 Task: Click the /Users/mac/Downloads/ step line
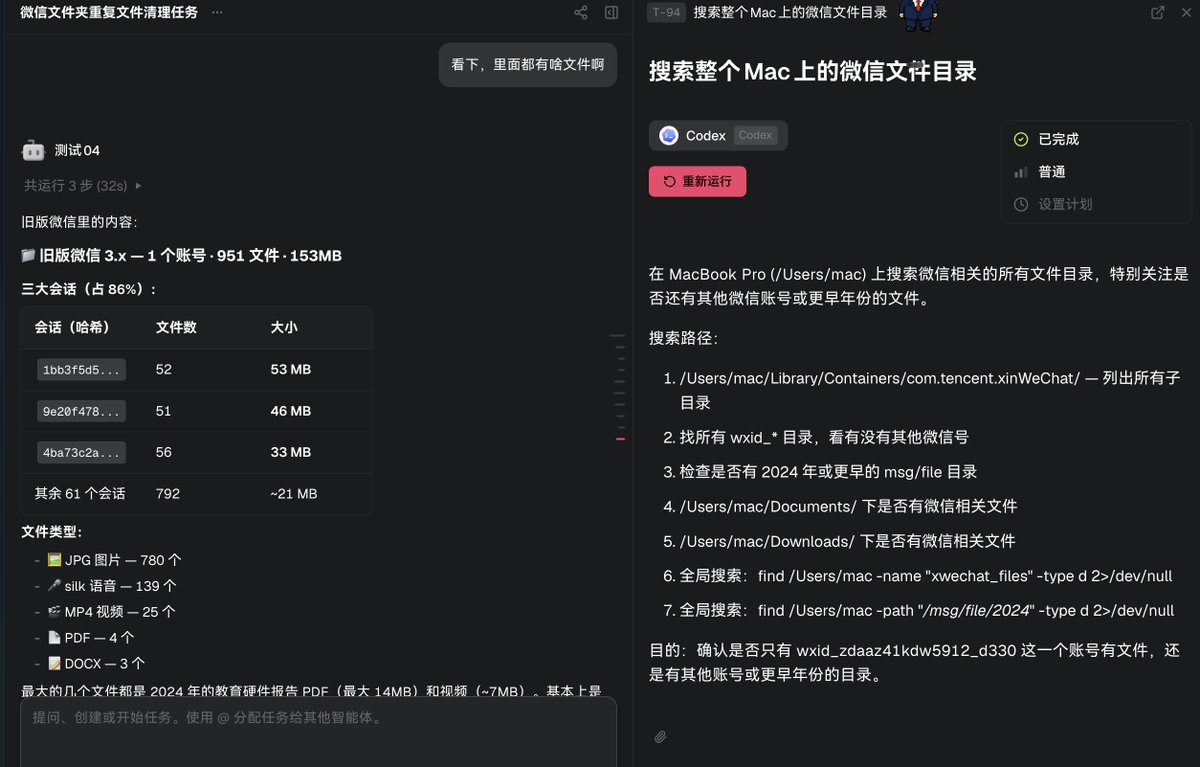pyautogui.click(x=847, y=541)
